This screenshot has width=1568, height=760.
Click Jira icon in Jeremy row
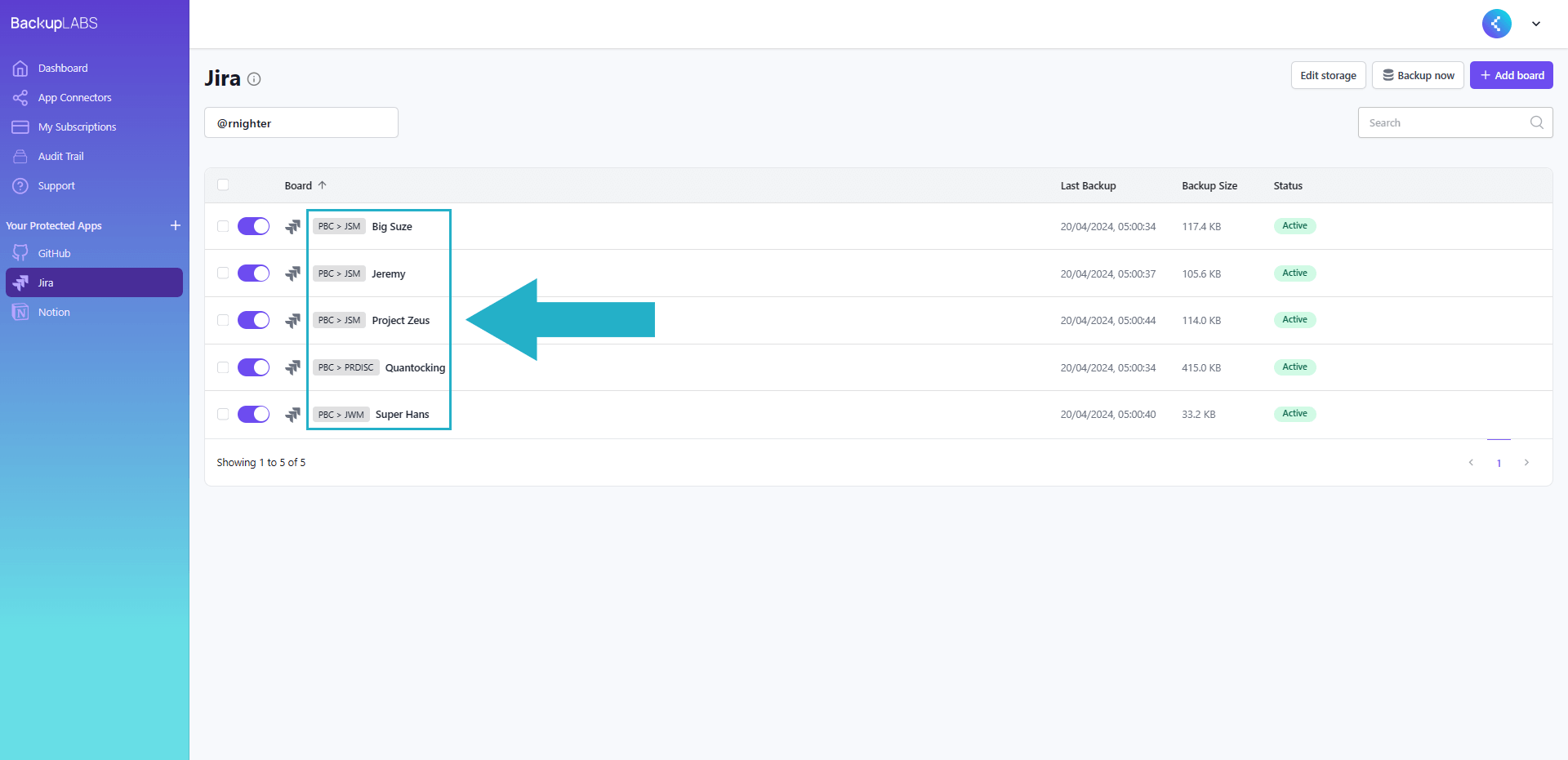[x=293, y=273]
